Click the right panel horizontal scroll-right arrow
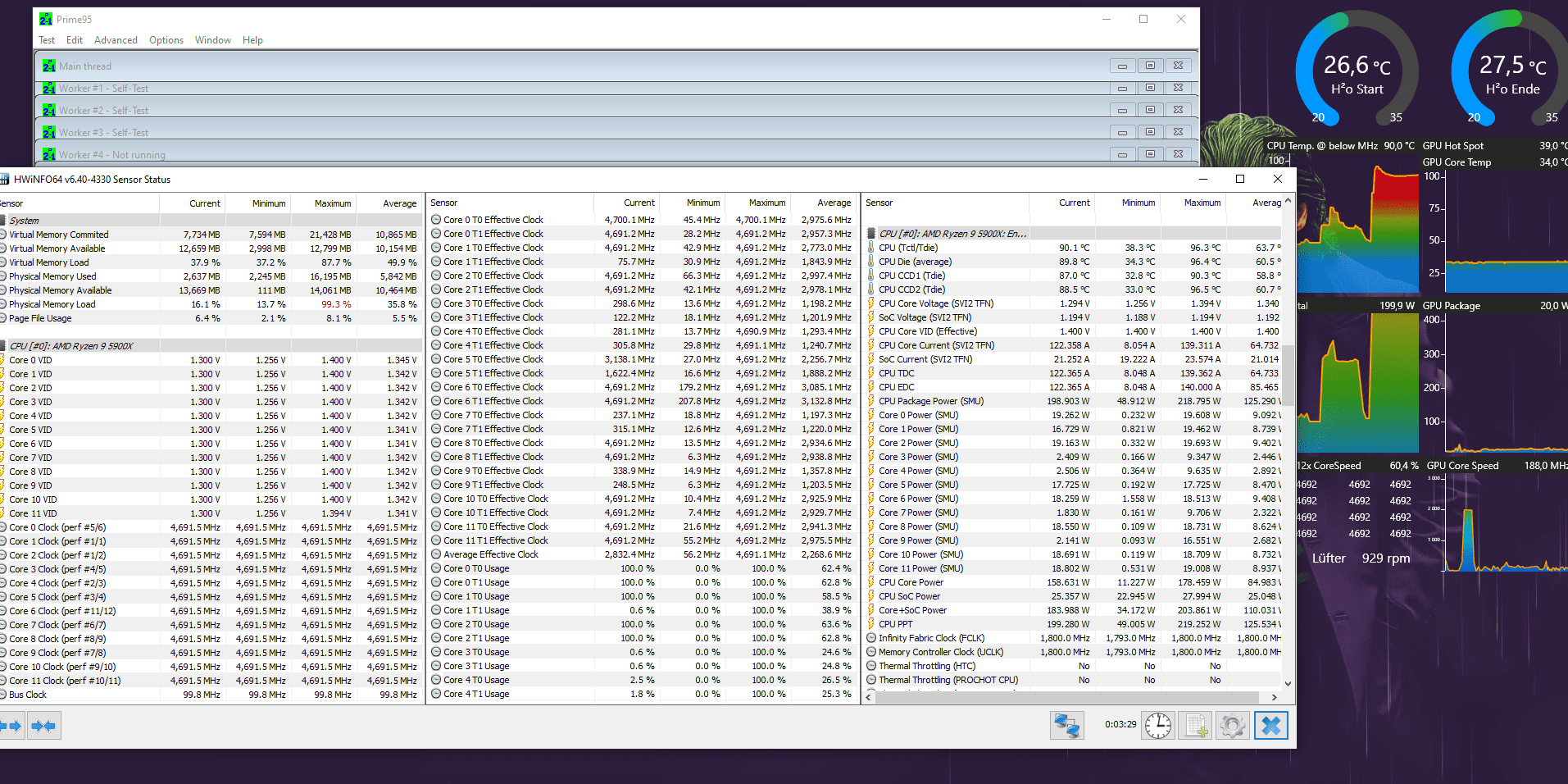Image resolution: width=1568 pixels, height=784 pixels. point(1274,697)
